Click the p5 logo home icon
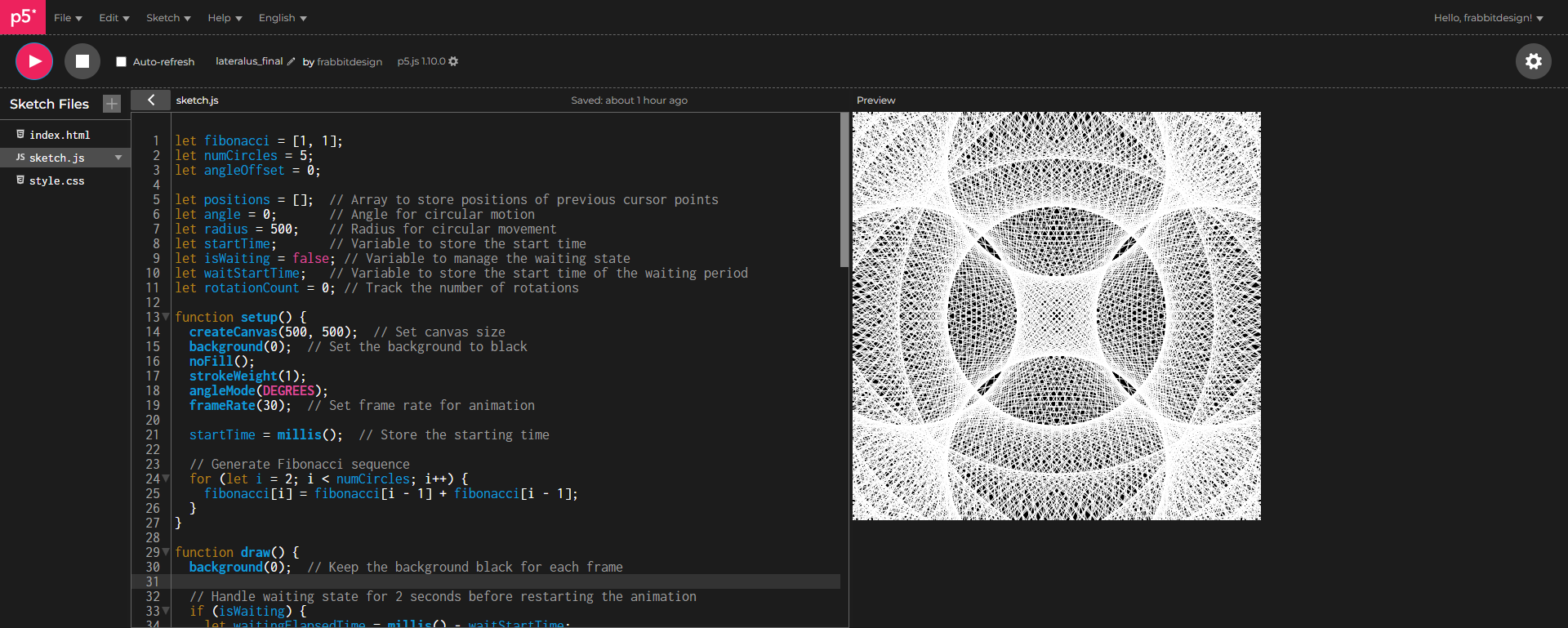The width and height of the screenshot is (1568, 628). point(23,17)
